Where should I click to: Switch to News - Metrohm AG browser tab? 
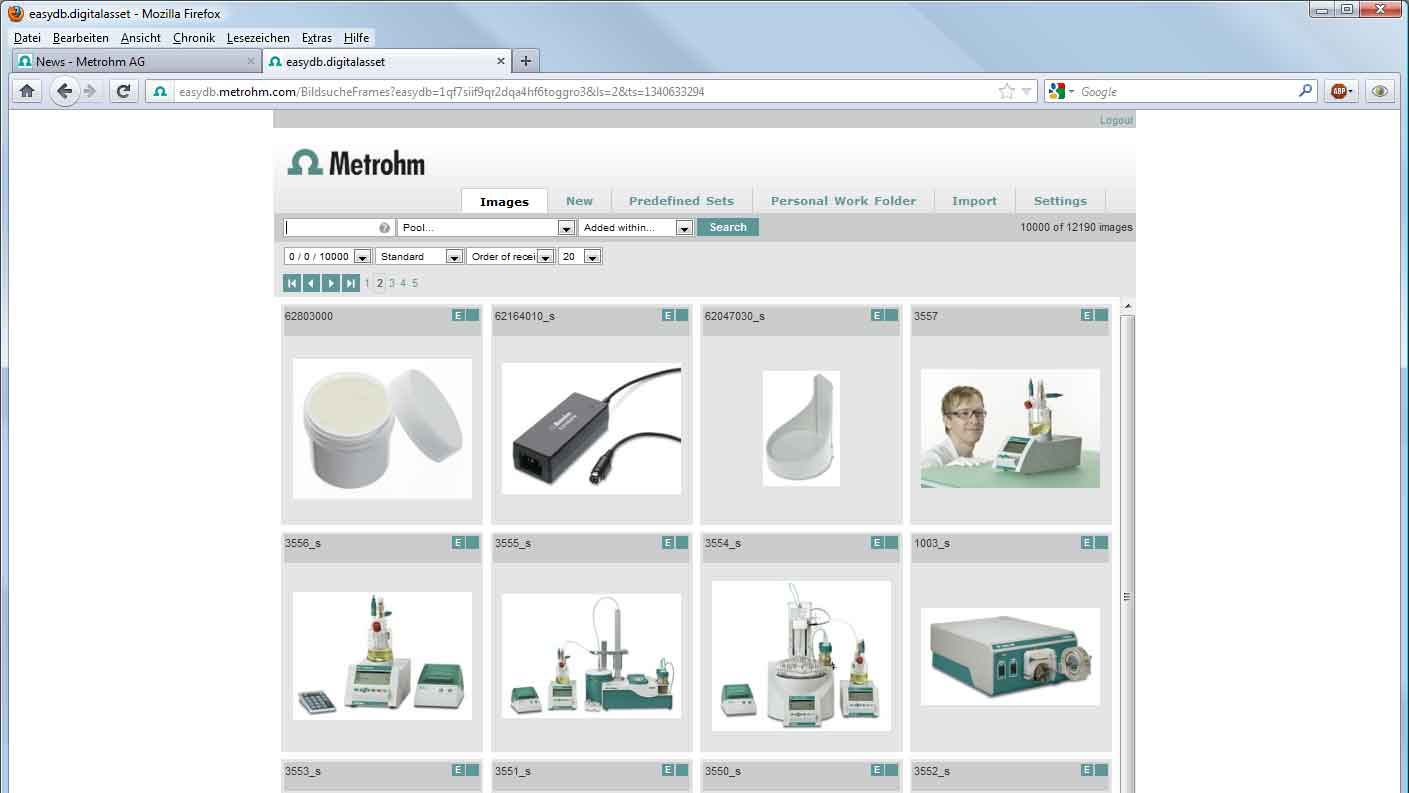click(136, 61)
